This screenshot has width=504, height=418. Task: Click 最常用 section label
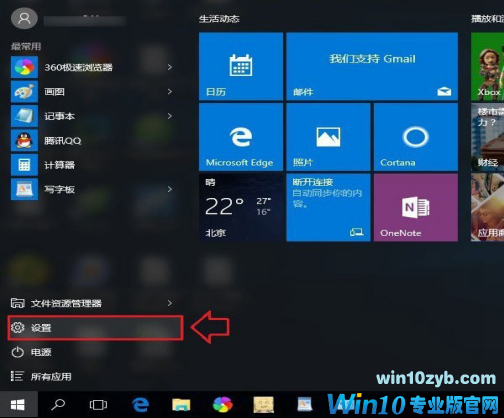click(x=26, y=46)
